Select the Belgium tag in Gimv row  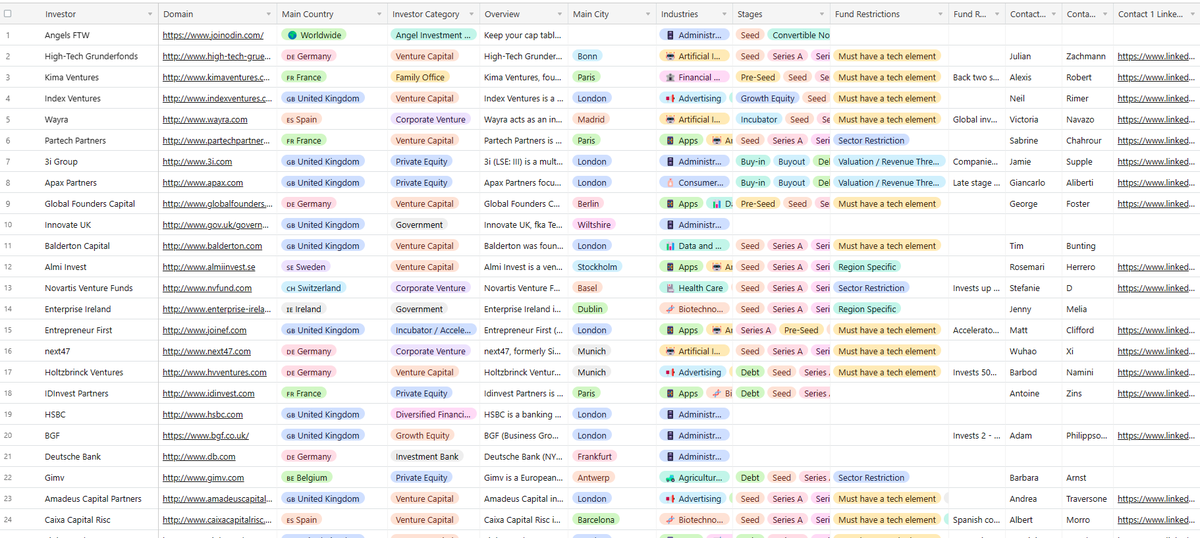click(307, 478)
